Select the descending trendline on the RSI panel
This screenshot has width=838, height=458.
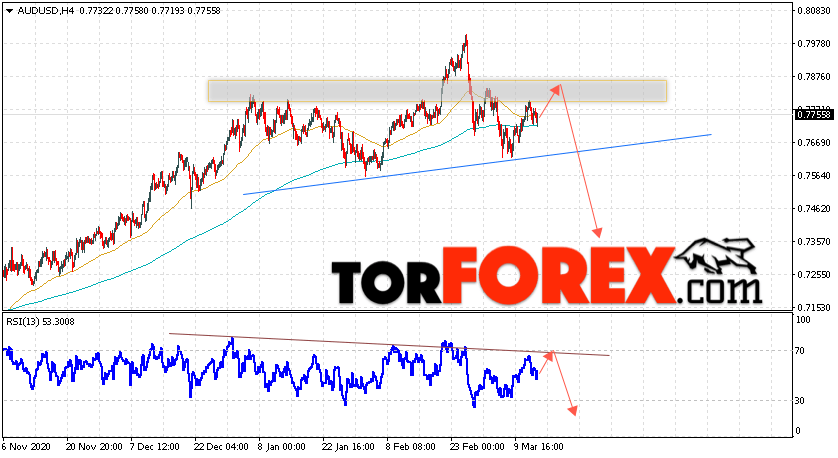click(x=389, y=345)
